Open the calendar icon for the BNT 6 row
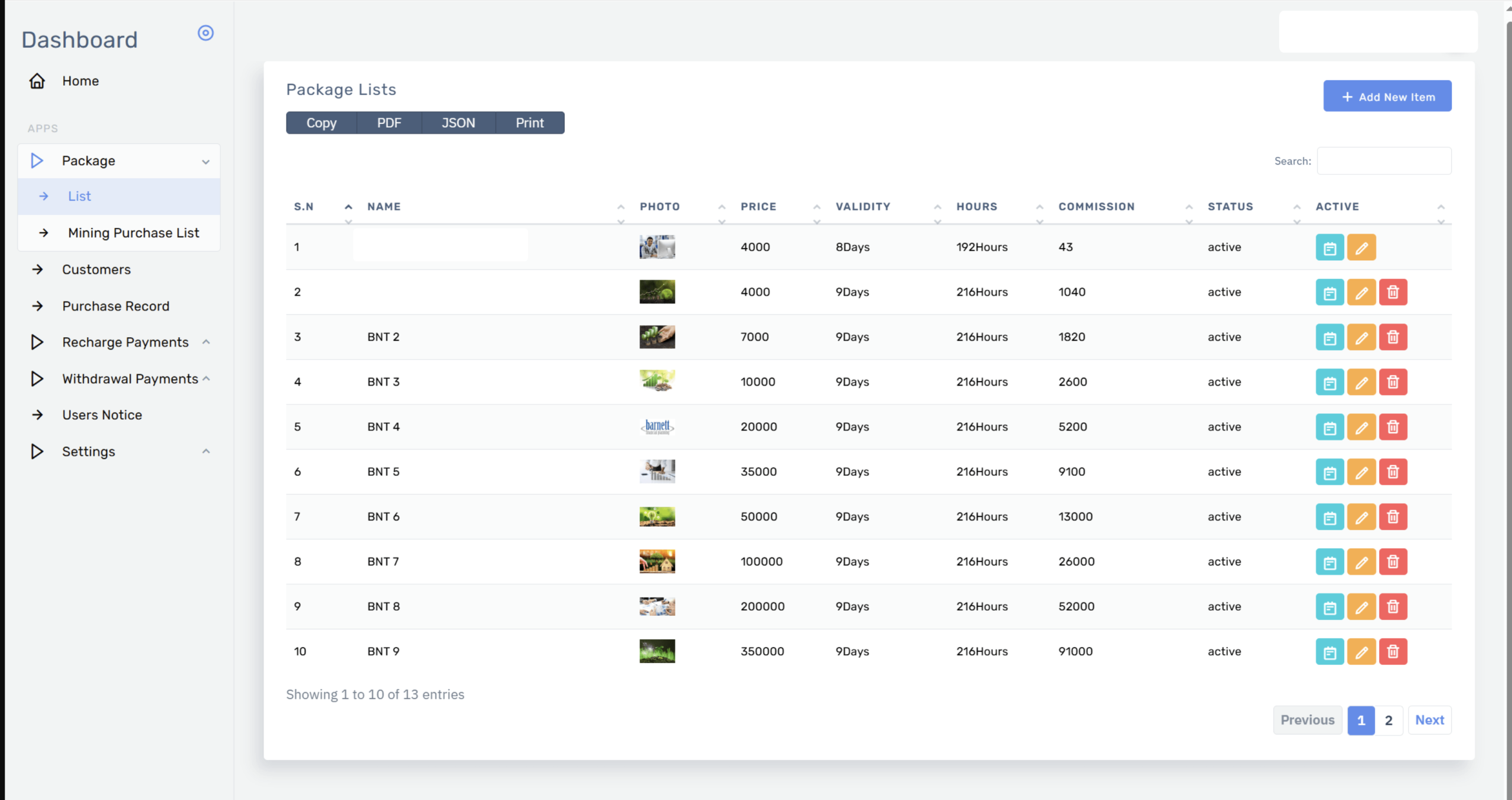 click(1329, 517)
